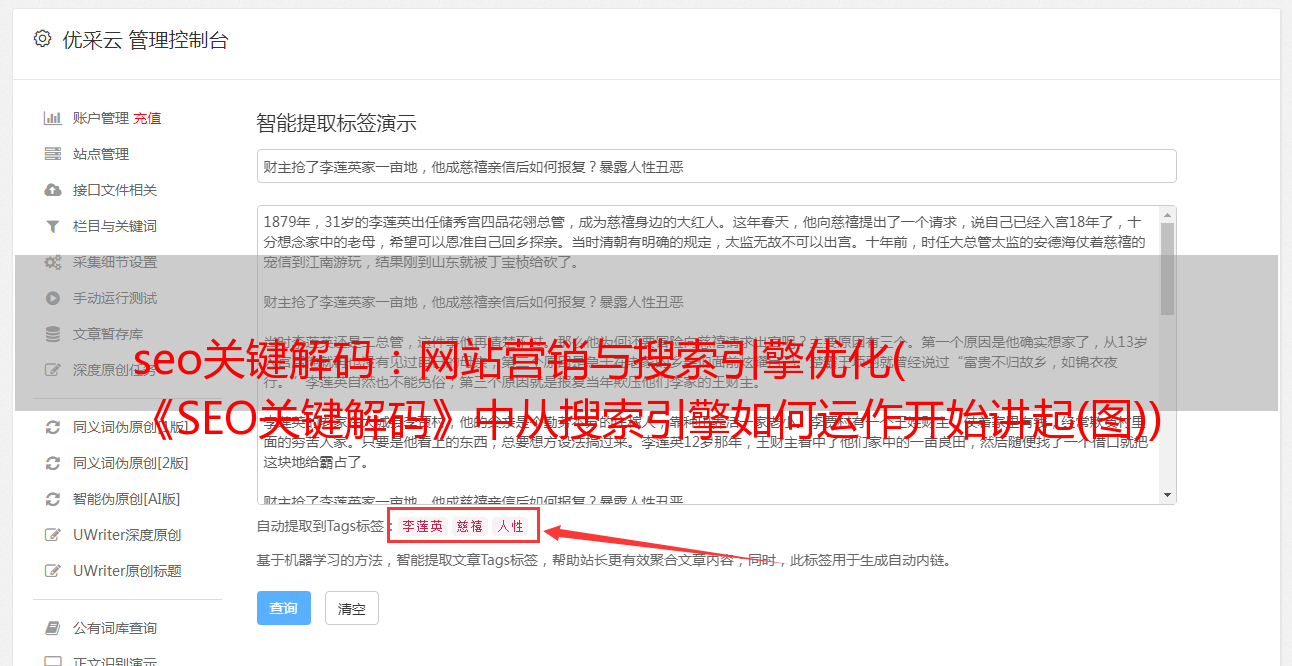Click the 清空 button

pos(352,608)
